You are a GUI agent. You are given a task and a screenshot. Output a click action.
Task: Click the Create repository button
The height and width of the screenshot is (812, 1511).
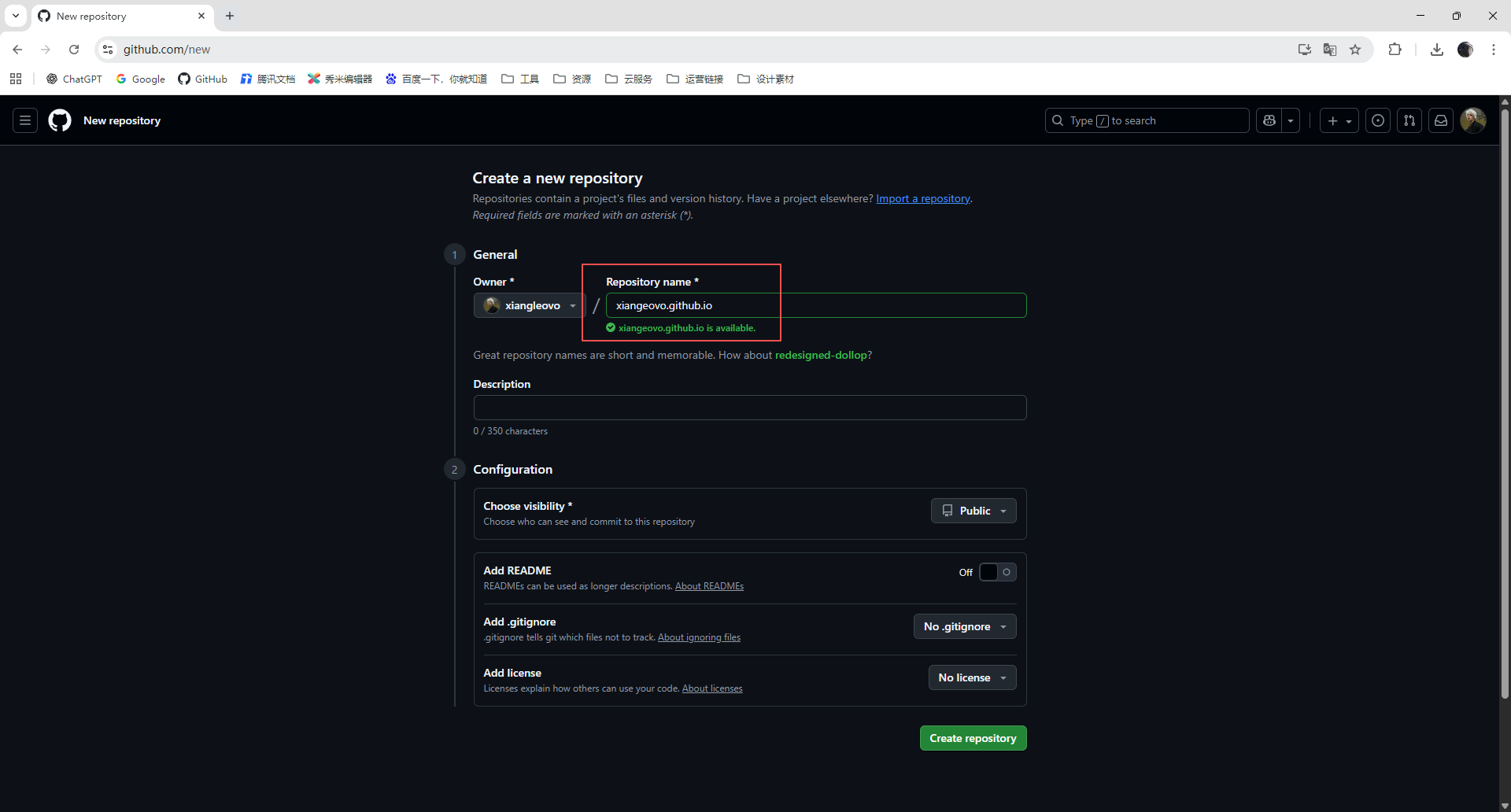point(973,738)
